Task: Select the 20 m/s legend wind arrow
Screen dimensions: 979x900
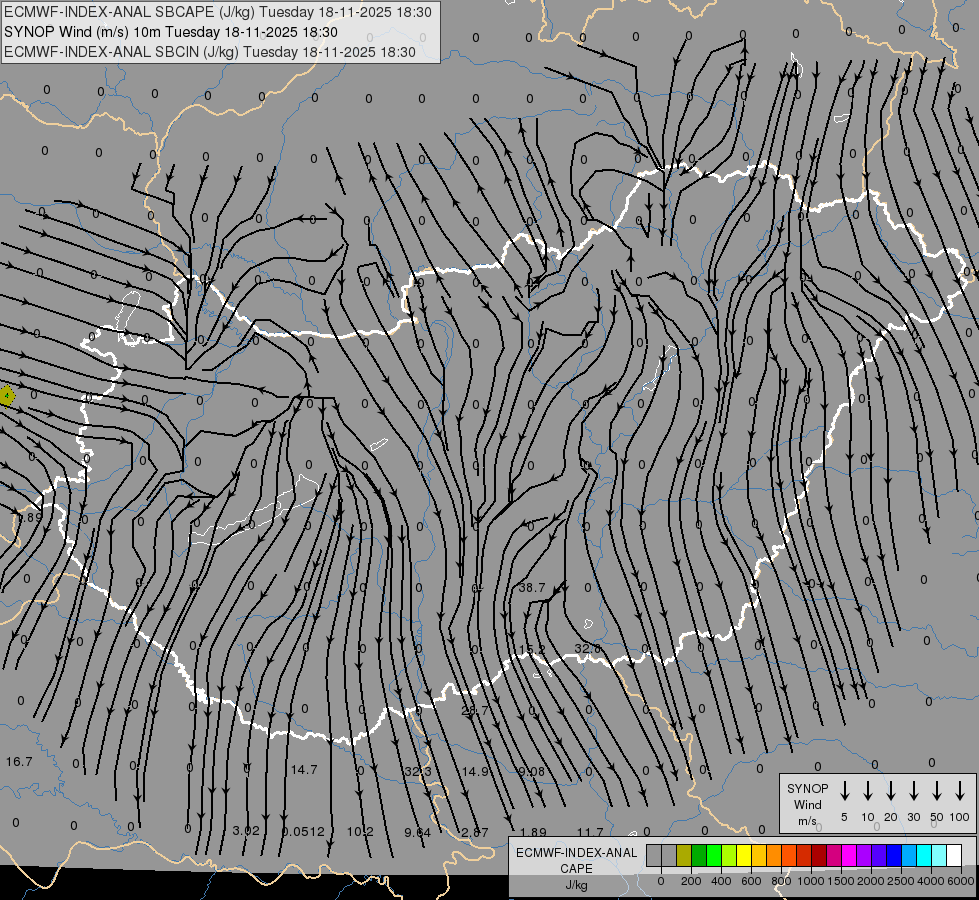Action: pyautogui.click(x=891, y=791)
